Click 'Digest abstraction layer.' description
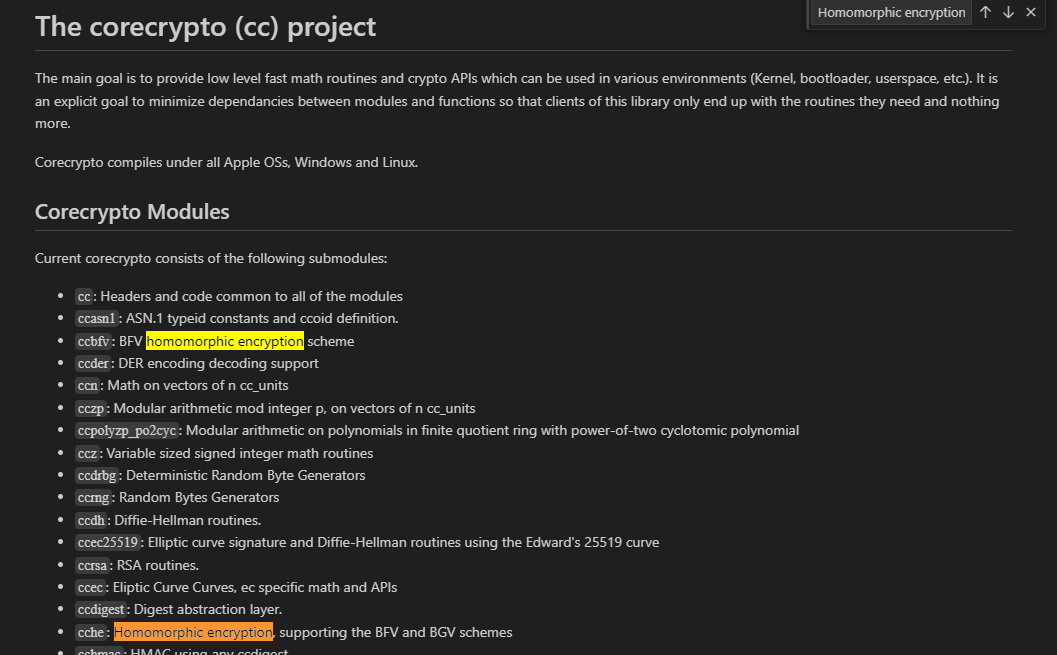 pyautogui.click(x=208, y=610)
